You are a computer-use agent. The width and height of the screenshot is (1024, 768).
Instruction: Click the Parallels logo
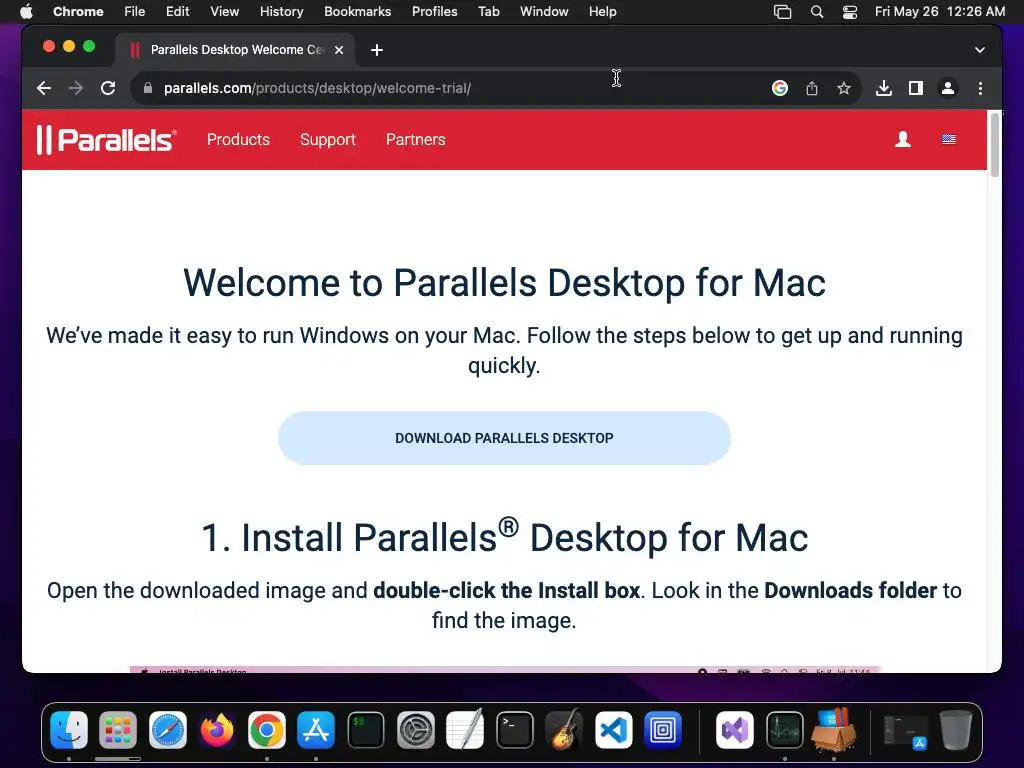click(x=106, y=140)
